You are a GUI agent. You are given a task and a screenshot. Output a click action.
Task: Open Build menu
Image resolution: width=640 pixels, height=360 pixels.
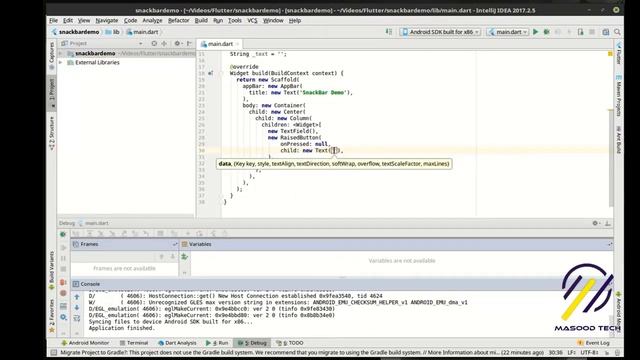coord(201,20)
